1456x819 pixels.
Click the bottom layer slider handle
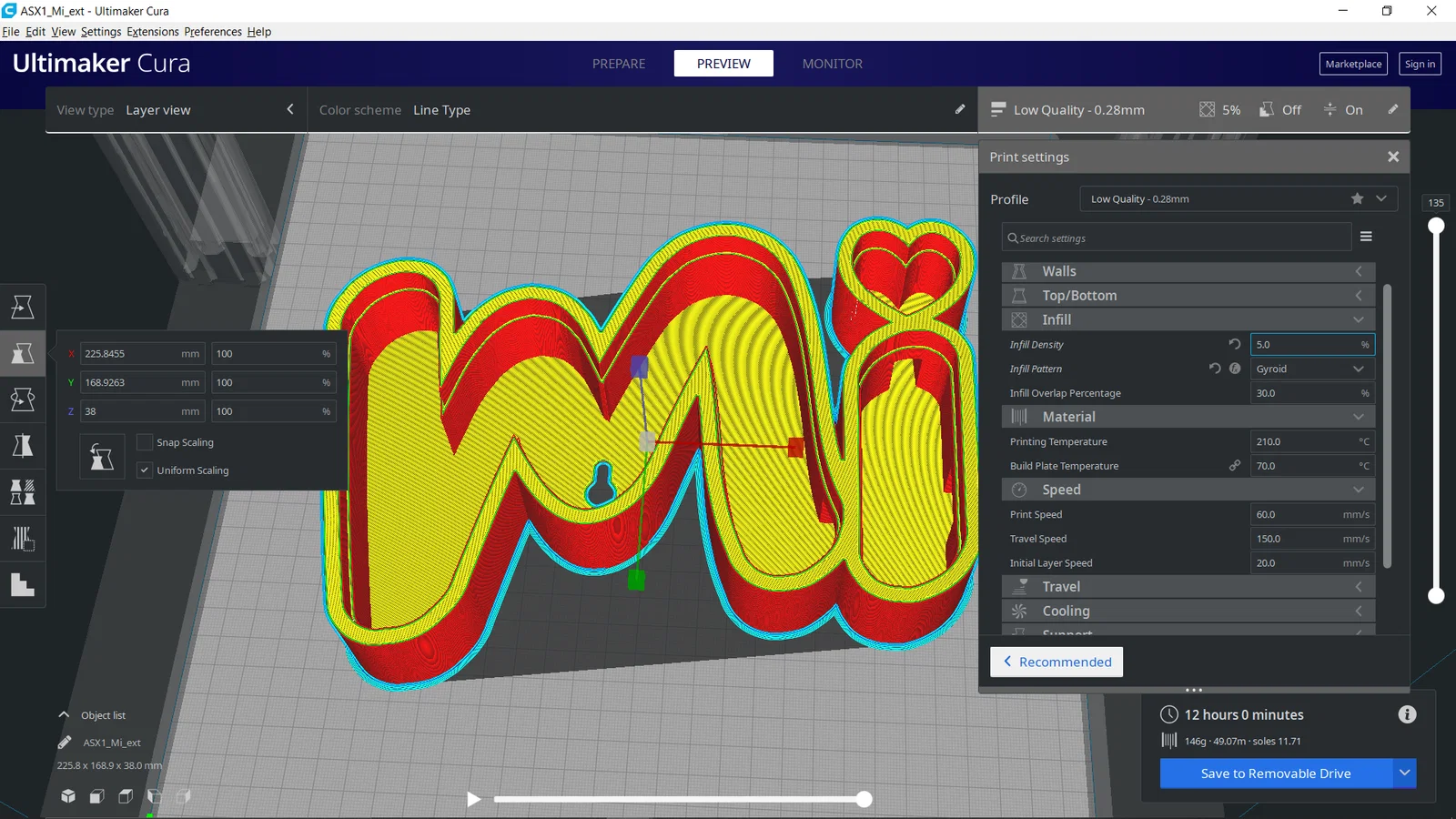[x=1436, y=596]
